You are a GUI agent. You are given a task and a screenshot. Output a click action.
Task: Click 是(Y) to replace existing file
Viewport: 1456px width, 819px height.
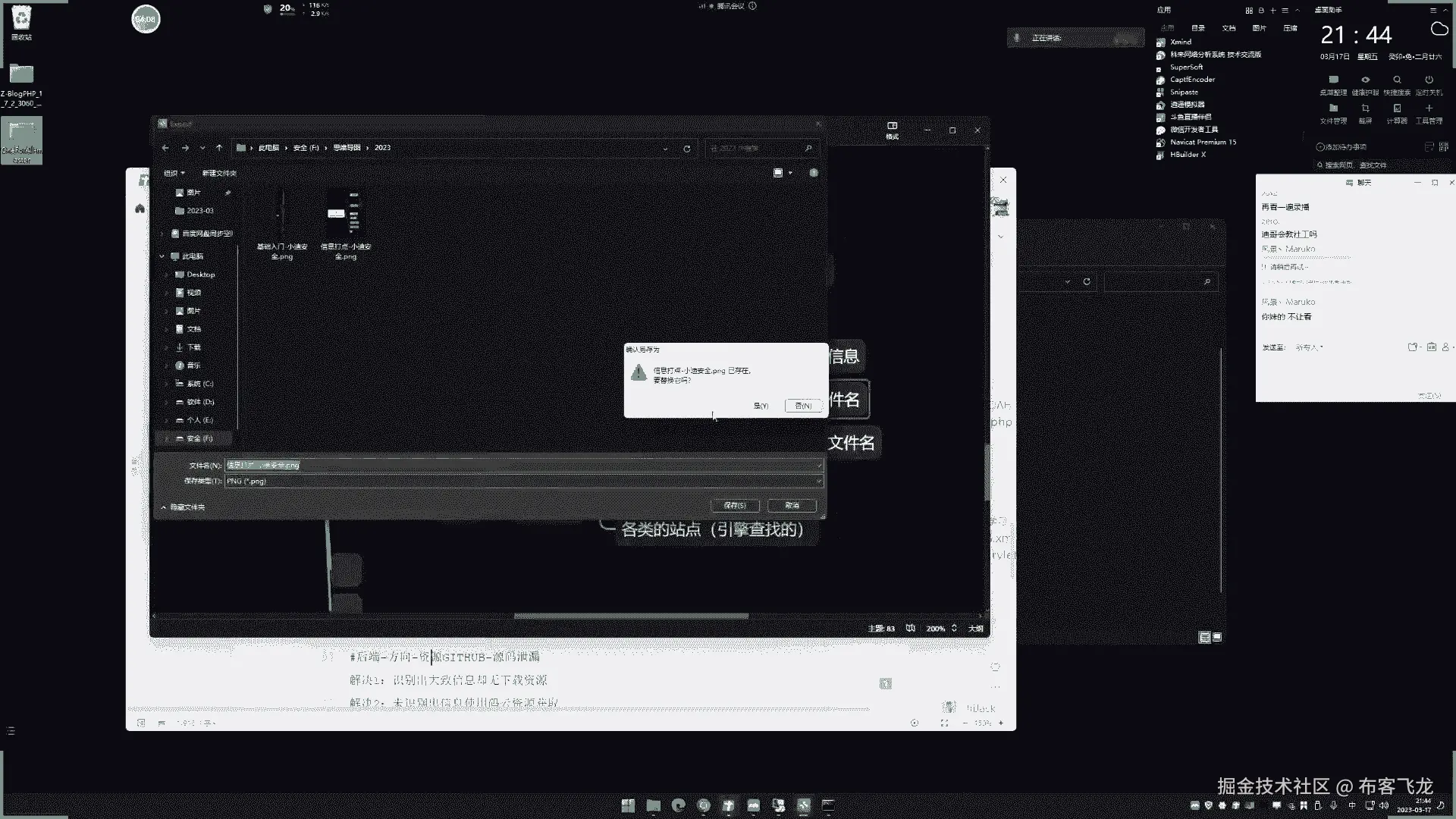coord(761,406)
